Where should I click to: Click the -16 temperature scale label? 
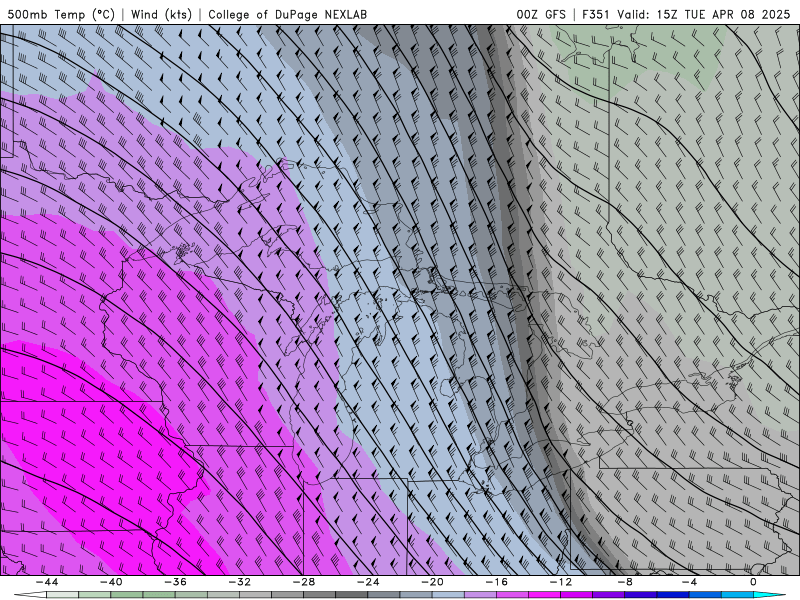click(x=496, y=582)
